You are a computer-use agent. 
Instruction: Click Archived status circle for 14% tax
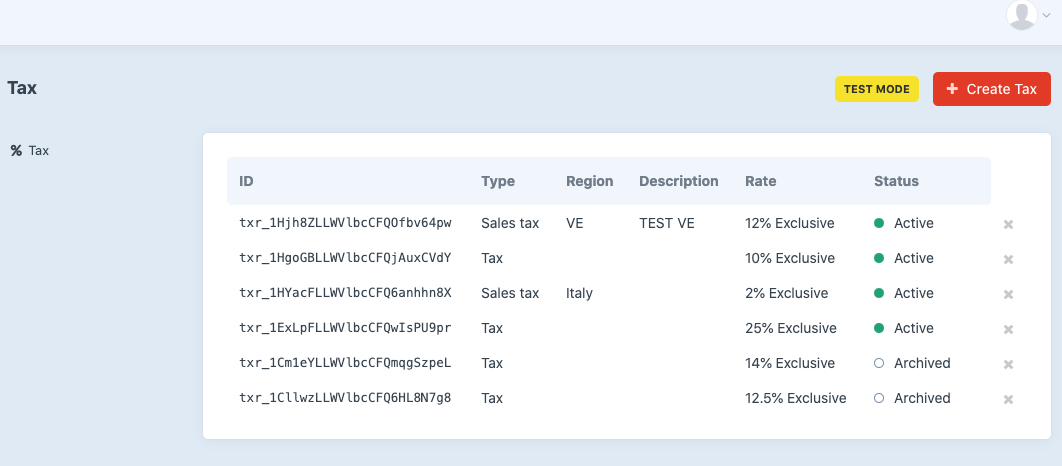point(879,363)
